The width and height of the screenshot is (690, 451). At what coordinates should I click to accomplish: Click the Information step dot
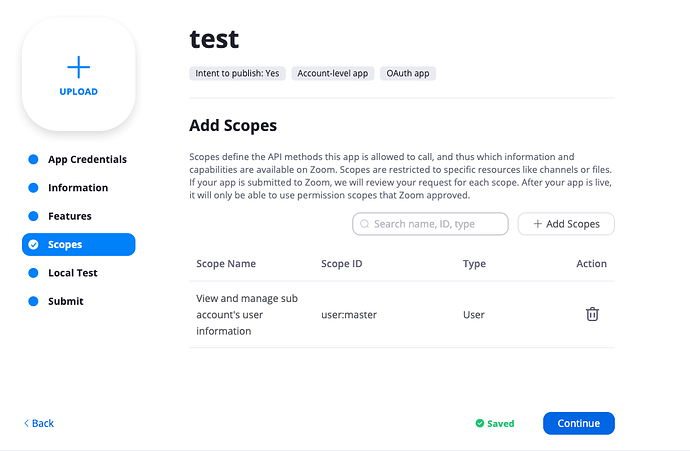pos(33,188)
